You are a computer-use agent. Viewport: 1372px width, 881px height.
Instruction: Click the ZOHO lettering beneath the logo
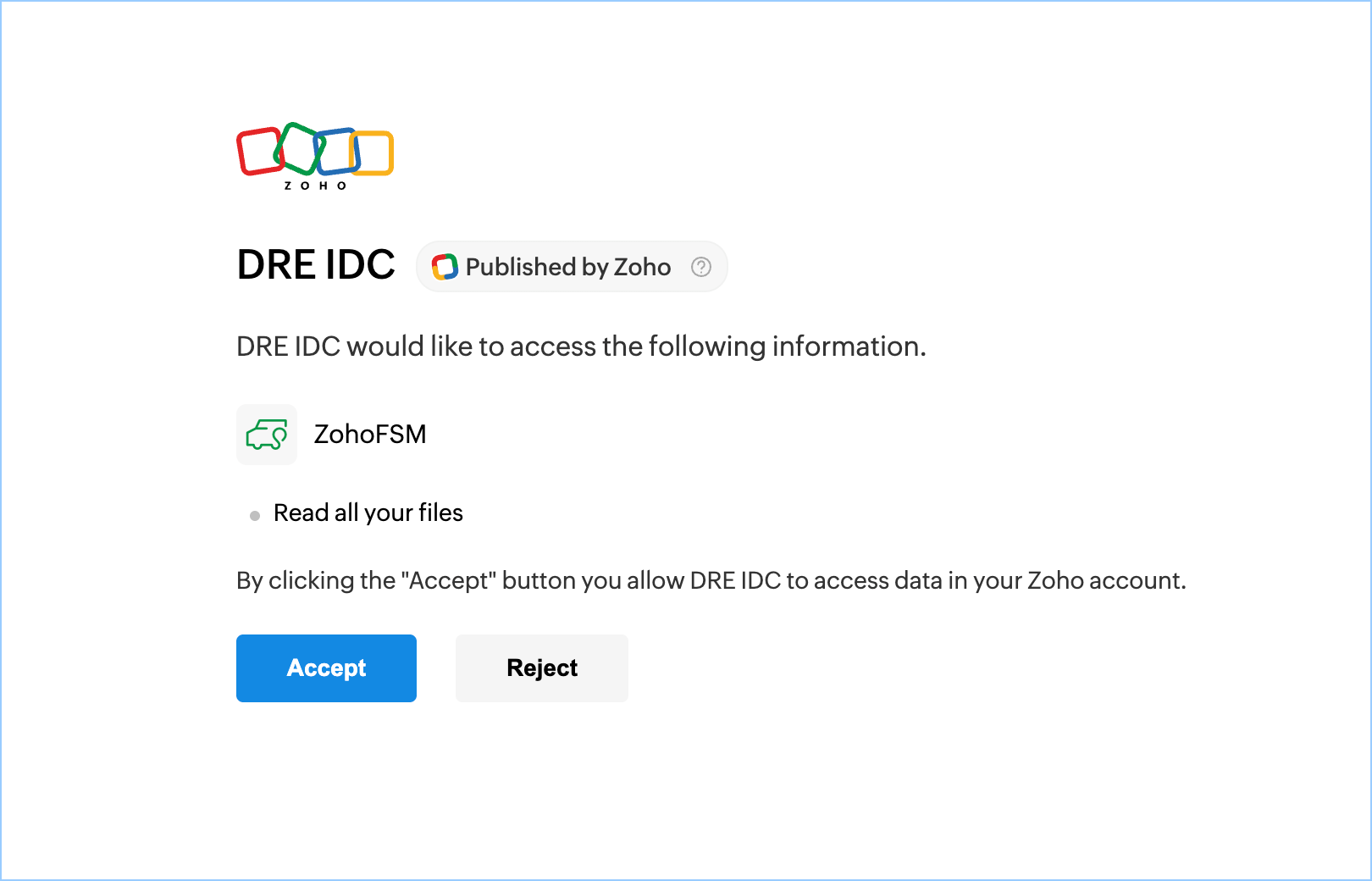click(315, 186)
